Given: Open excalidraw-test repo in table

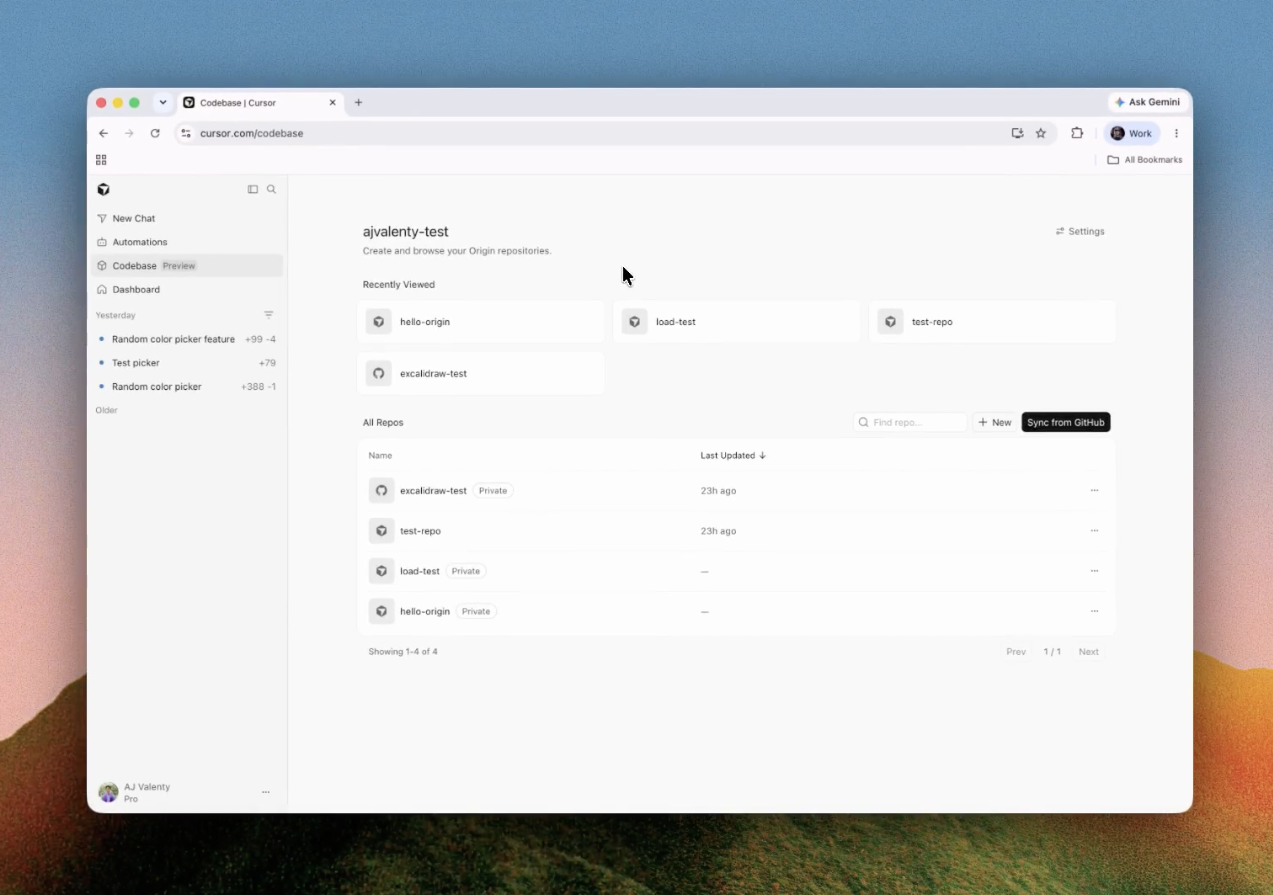Looking at the screenshot, I should tap(433, 491).
